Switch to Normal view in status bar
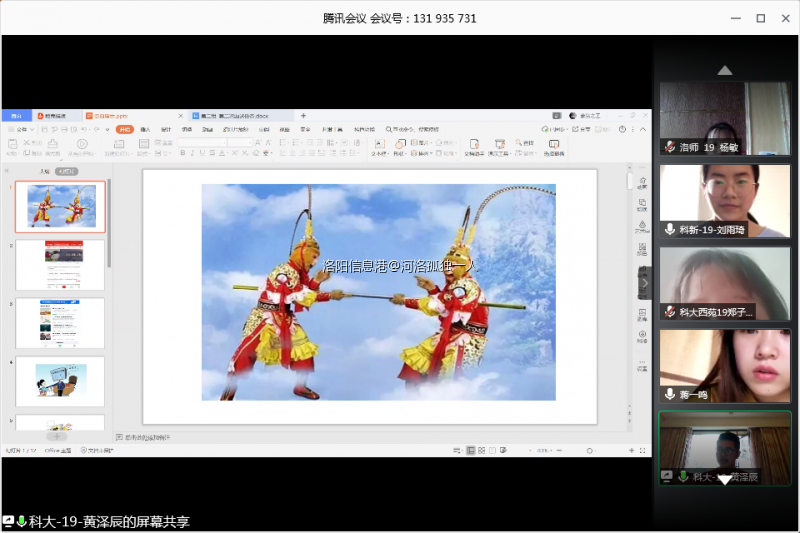The height and width of the screenshot is (533, 800). (470, 450)
